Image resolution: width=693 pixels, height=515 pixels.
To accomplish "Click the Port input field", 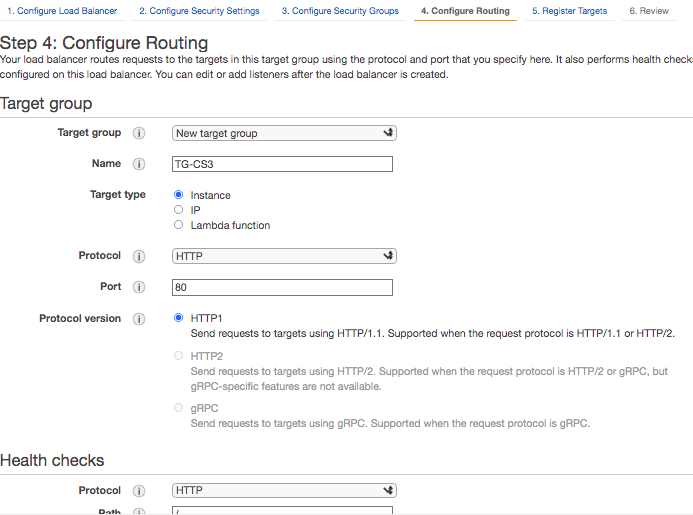I will (282, 287).
